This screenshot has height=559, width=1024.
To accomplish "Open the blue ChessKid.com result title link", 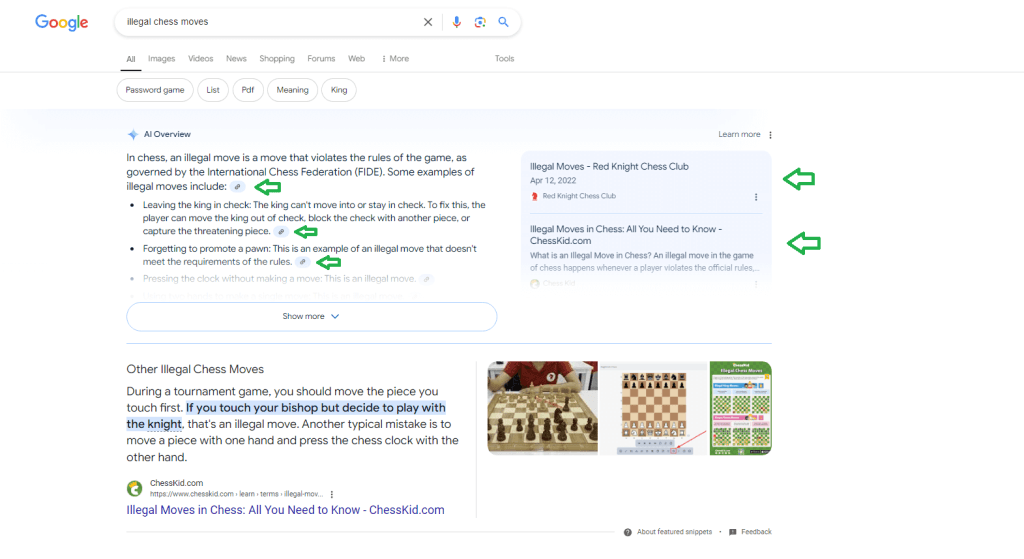I will [x=285, y=510].
